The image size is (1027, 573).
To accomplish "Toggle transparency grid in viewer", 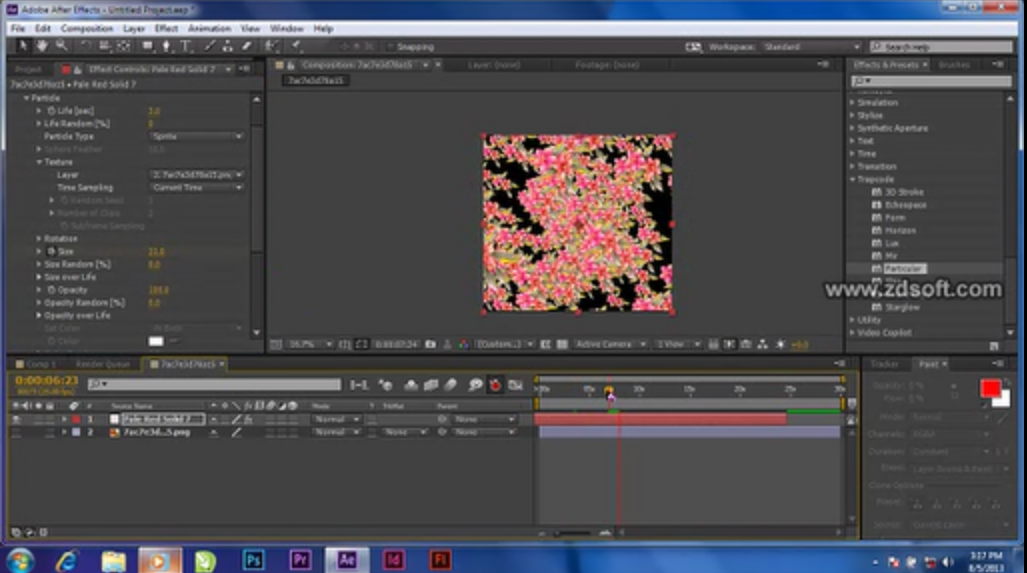I will pos(561,344).
